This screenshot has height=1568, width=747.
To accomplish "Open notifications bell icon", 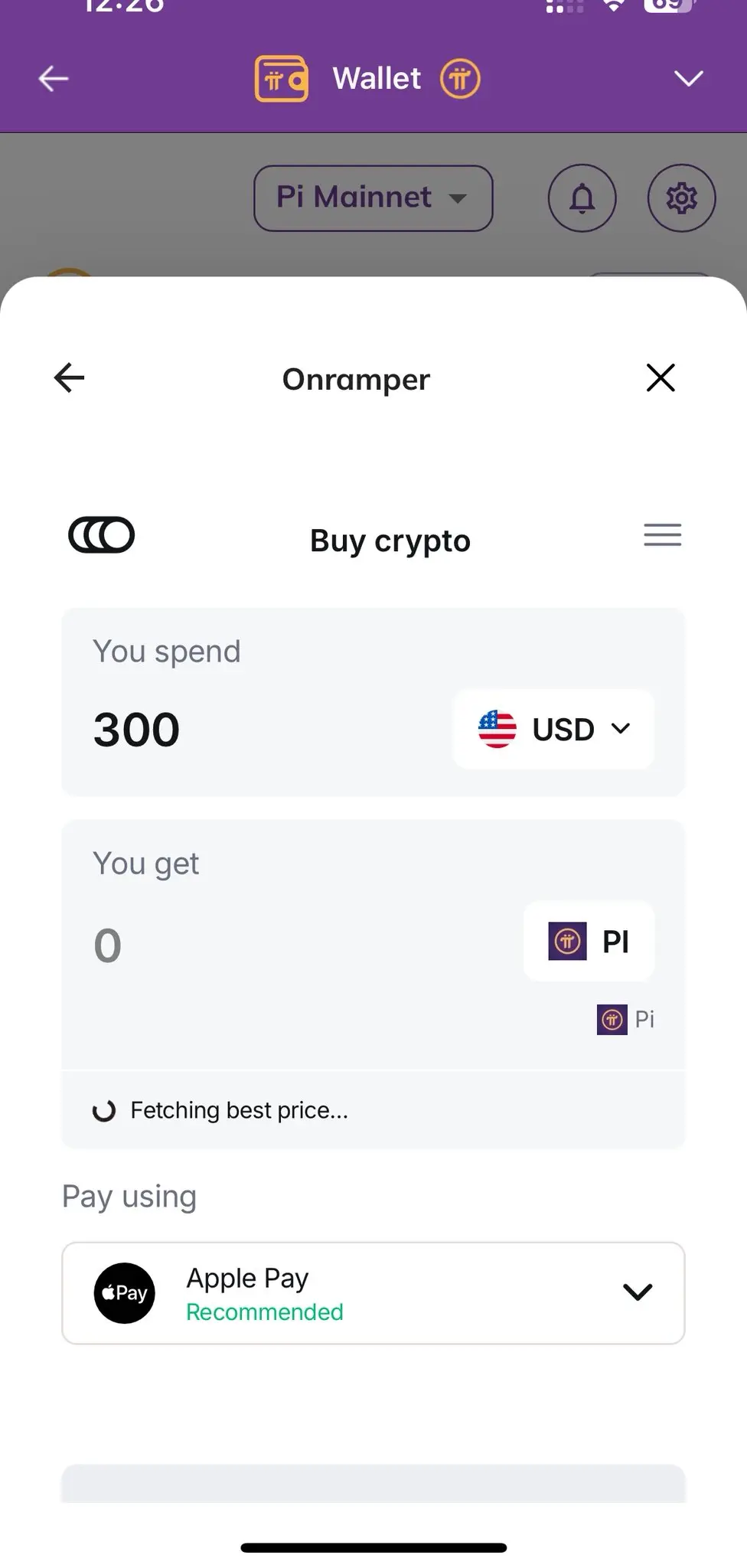I will point(582,198).
